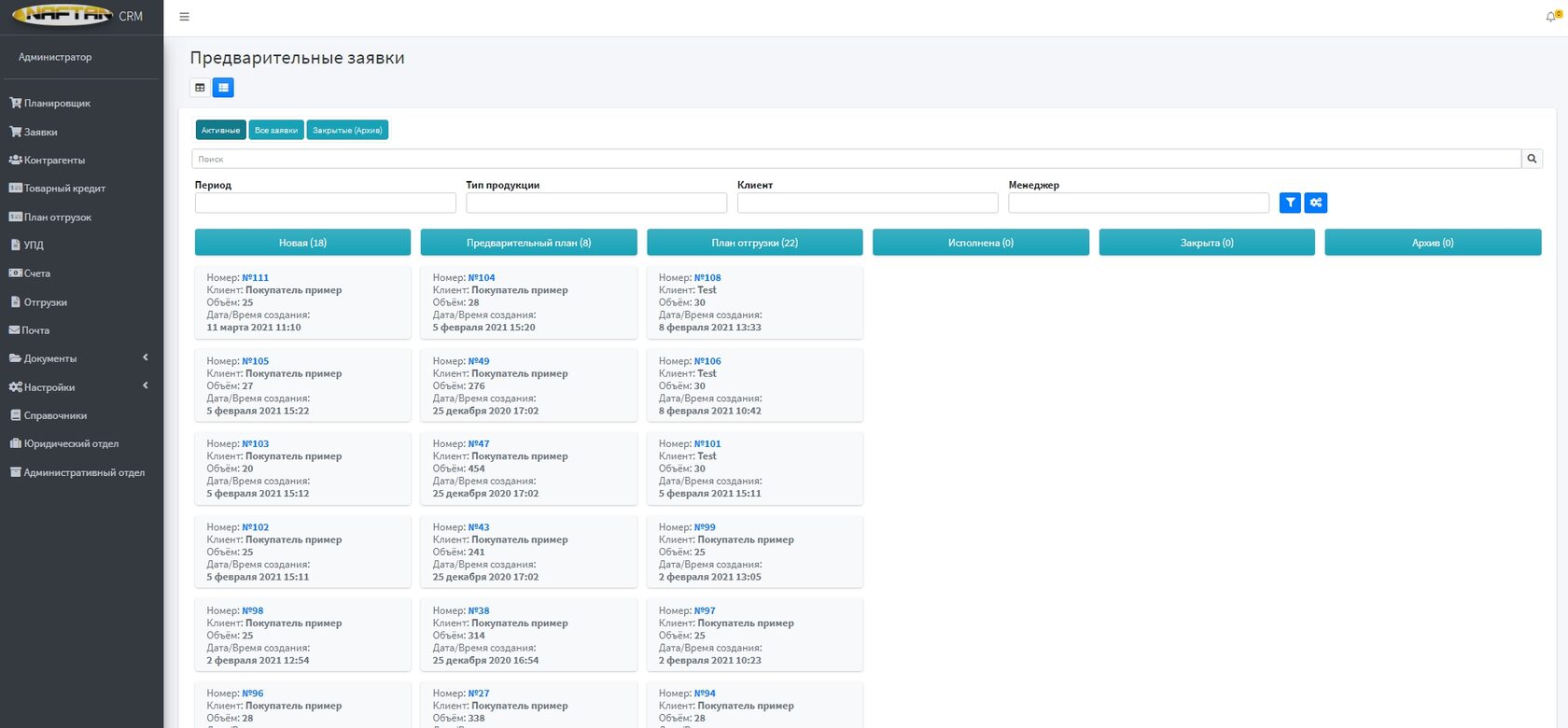
Task: Toggle the hamburger sidebar menu icon
Action: (x=184, y=17)
